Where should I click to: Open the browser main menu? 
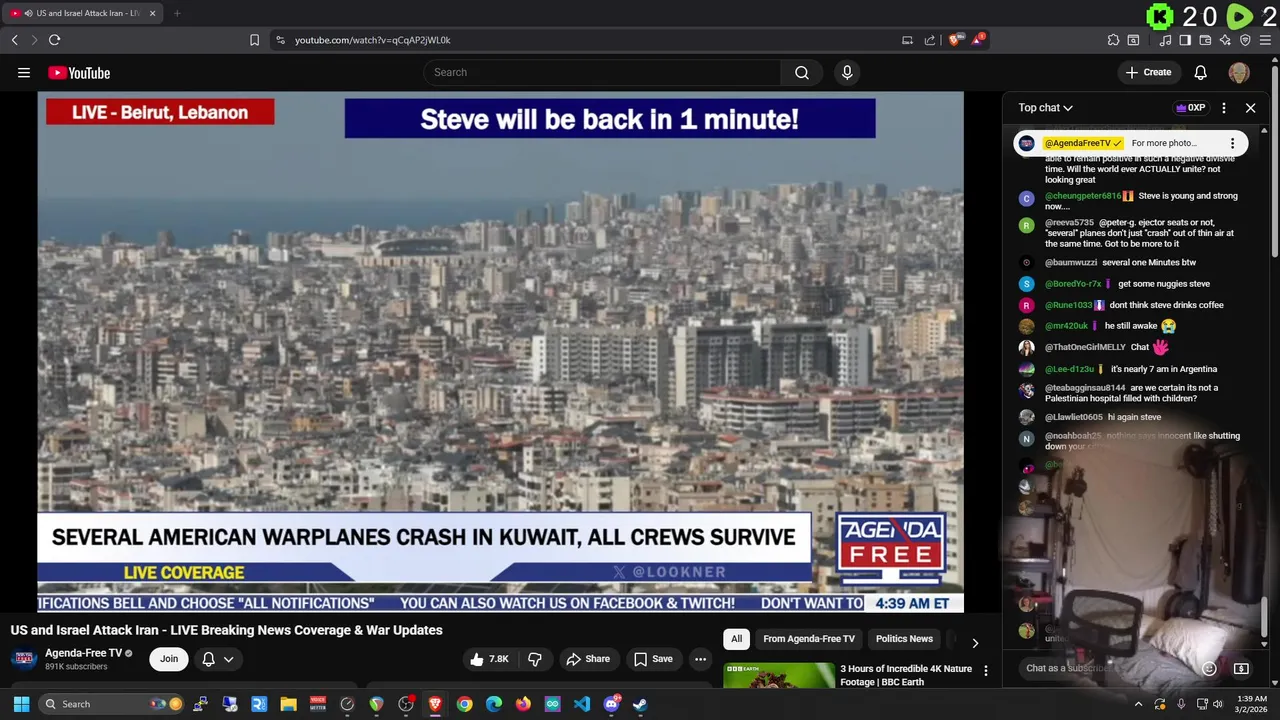1265,40
